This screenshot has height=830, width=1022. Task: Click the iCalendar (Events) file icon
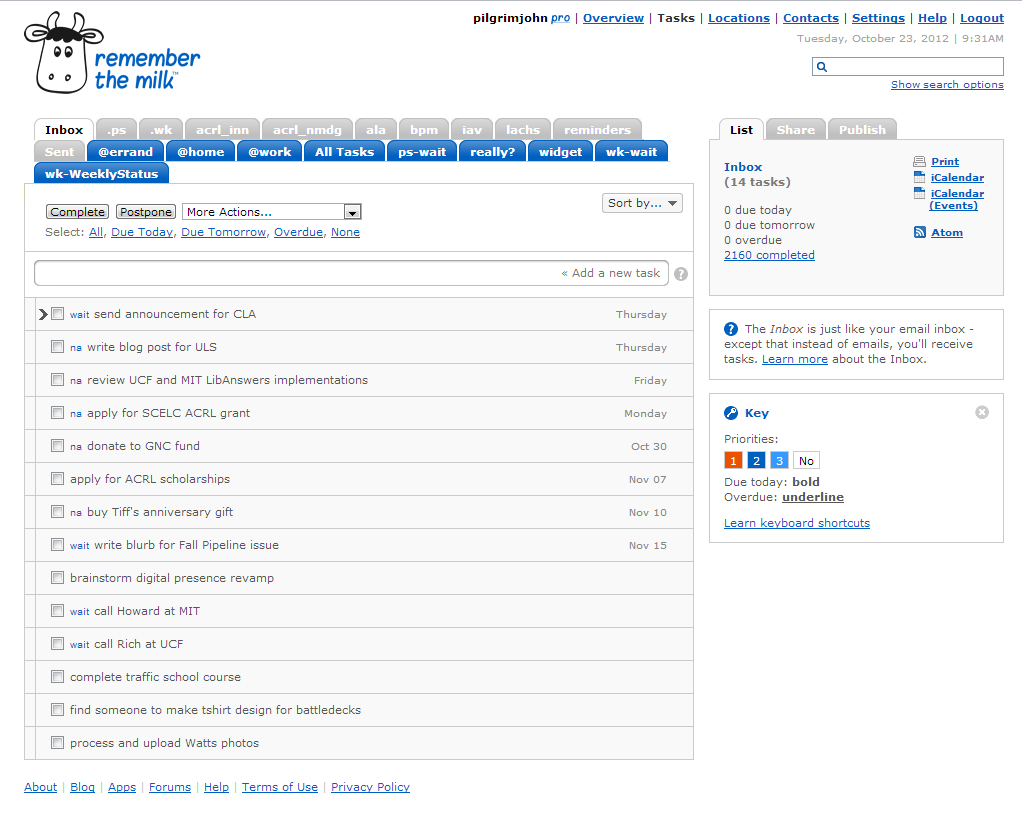[919, 194]
